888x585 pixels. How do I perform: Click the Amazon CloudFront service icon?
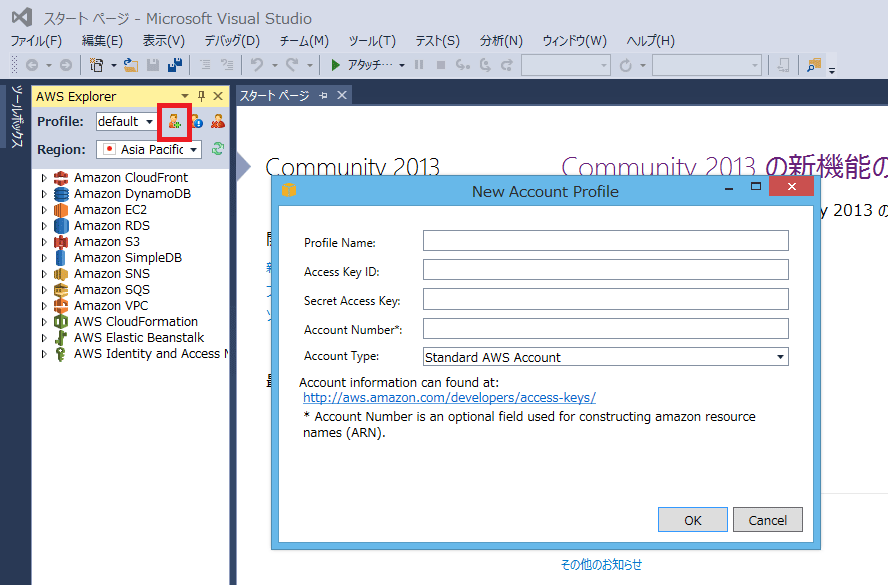click(x=61, y=178)
